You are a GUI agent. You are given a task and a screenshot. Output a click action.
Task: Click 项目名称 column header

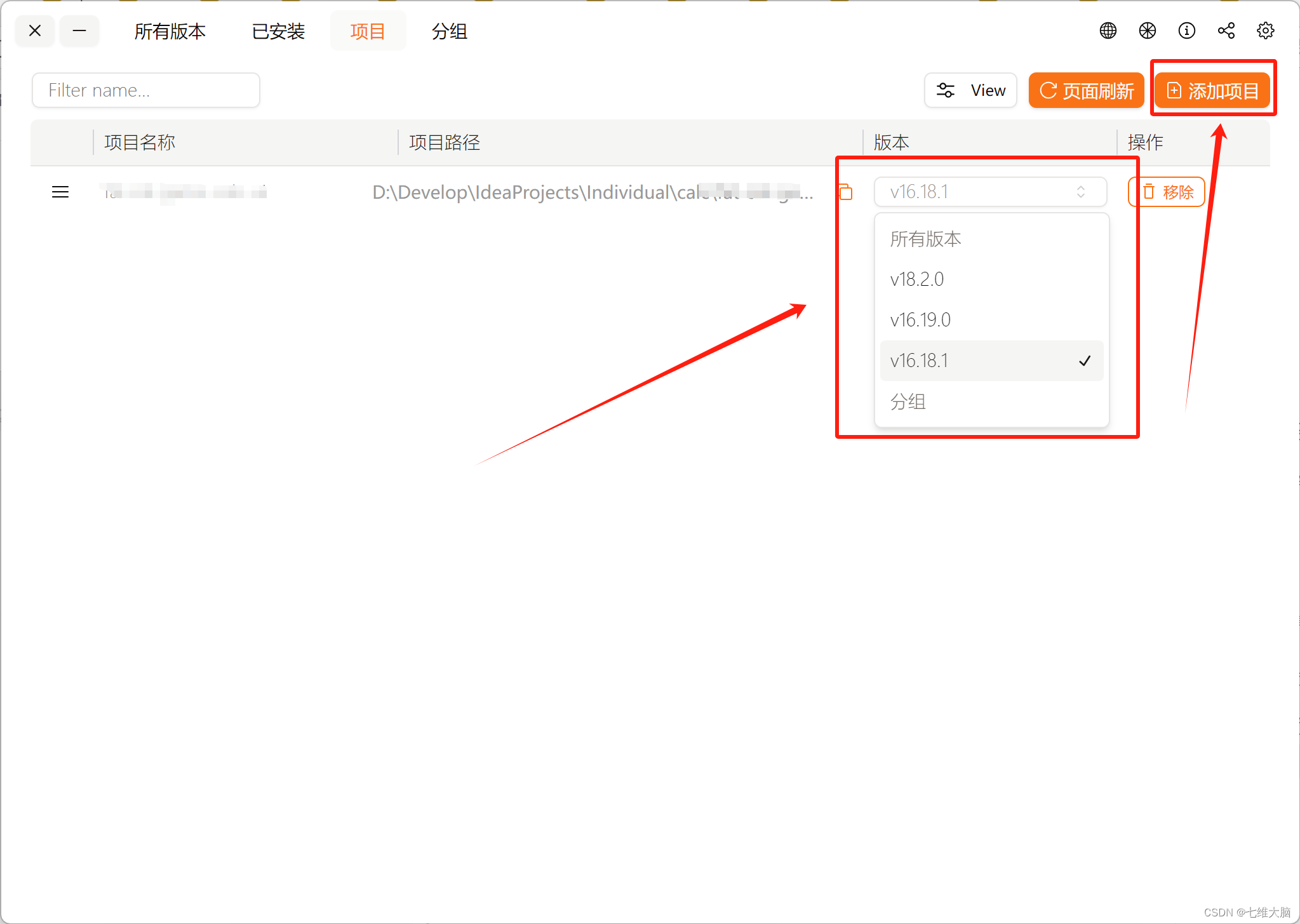tap(140, 142)
